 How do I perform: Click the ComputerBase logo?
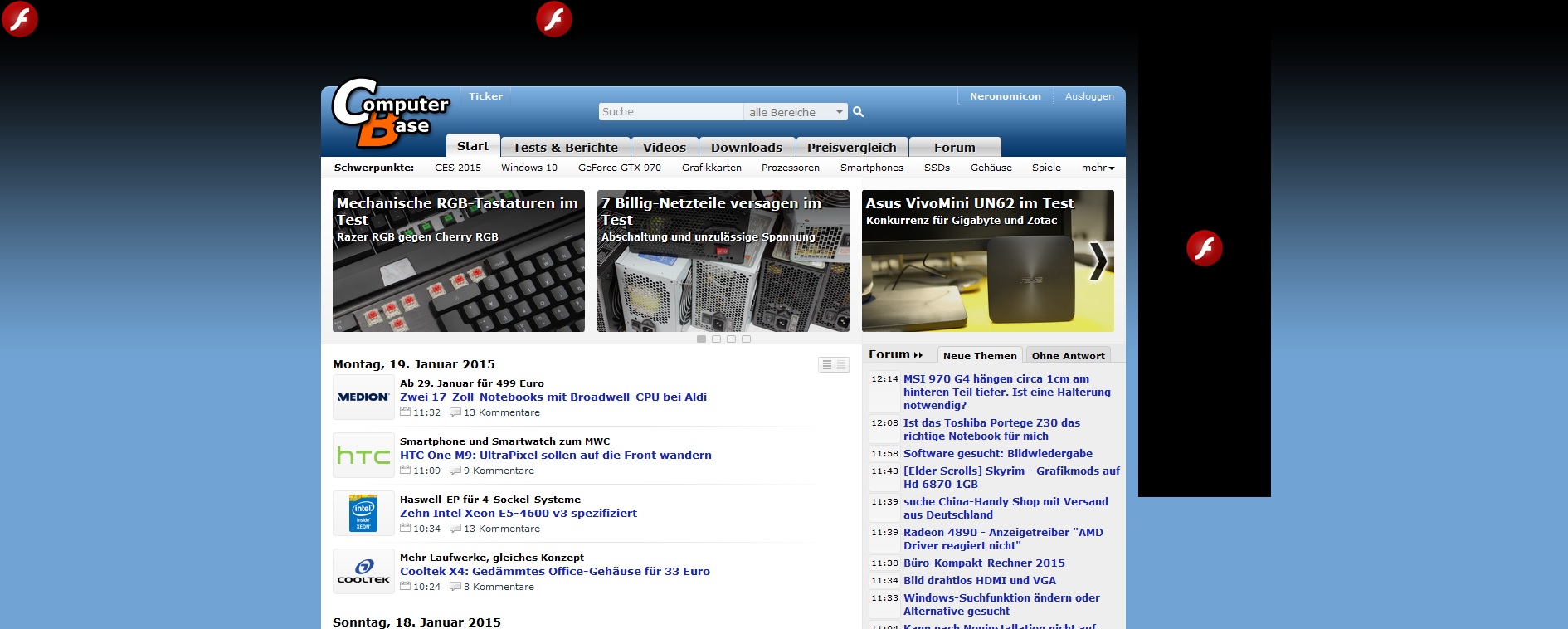point(391,112)
